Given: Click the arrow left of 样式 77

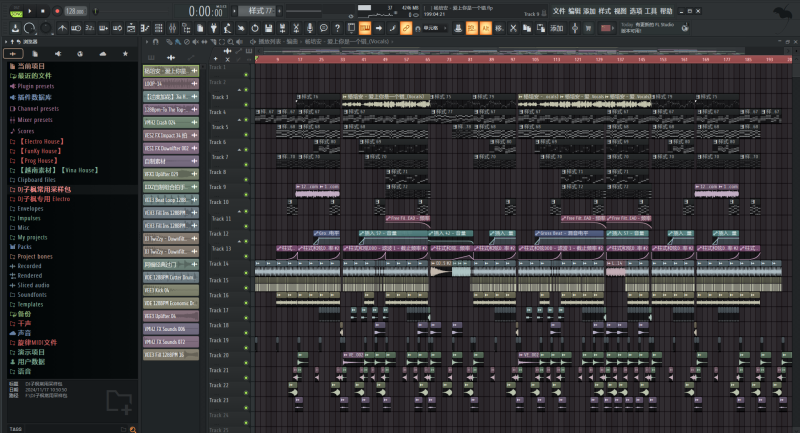Looking at the screenshot, I should click(235, 11).
